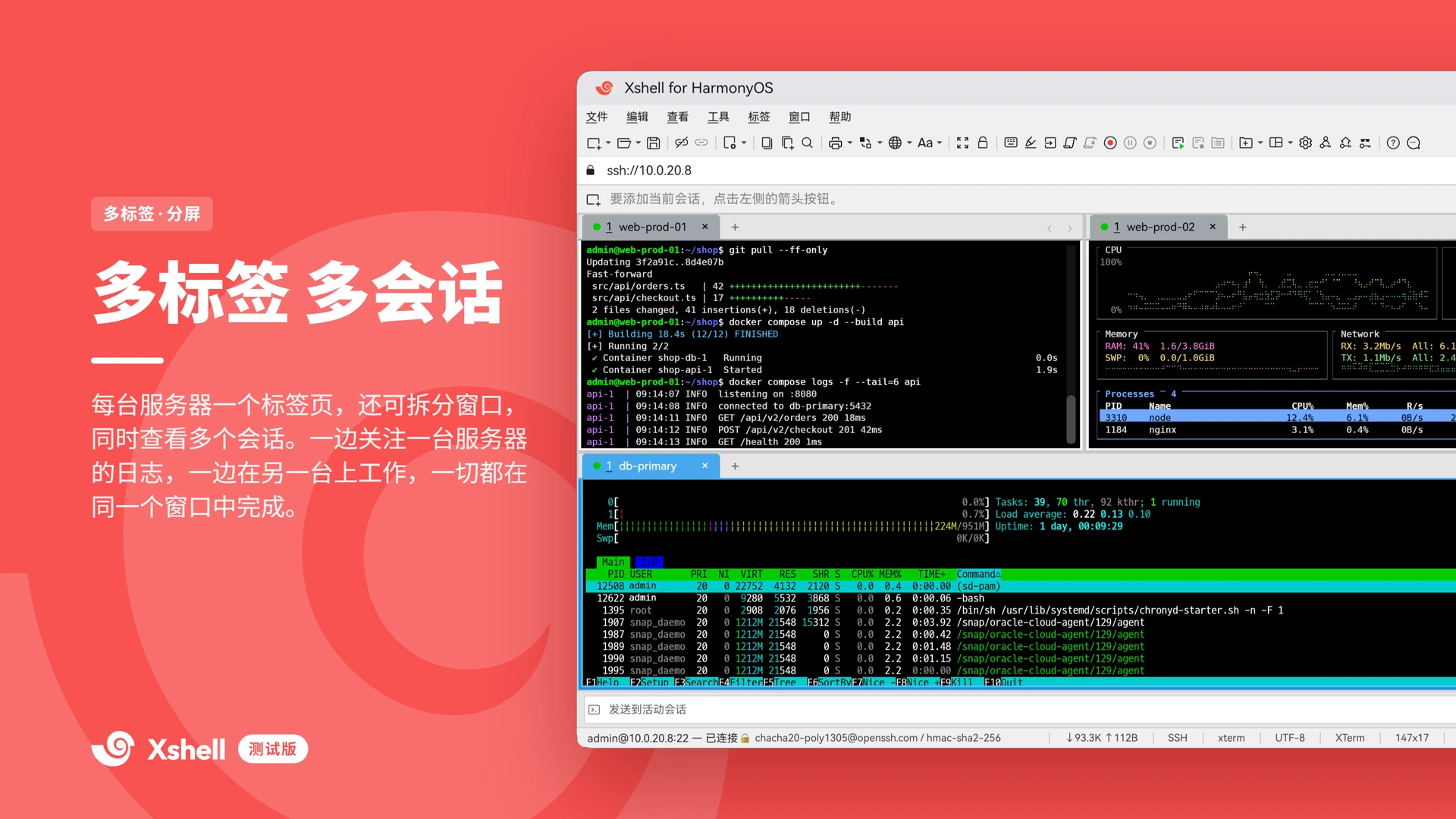Add new tab beside web-prod-01
The width and height of the screenshot is (1456, 819).
[735, 227]
